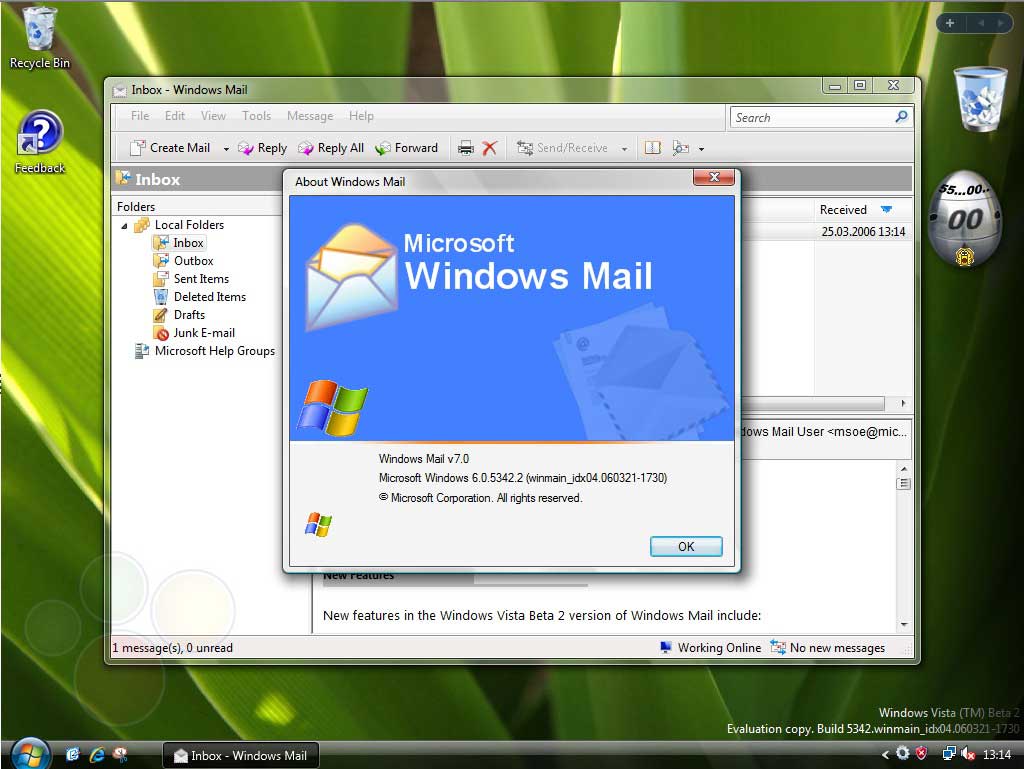Viewport: 1024px width, 769px height.
Task: Open the Tools menu
Action: [x=256, y=116]
